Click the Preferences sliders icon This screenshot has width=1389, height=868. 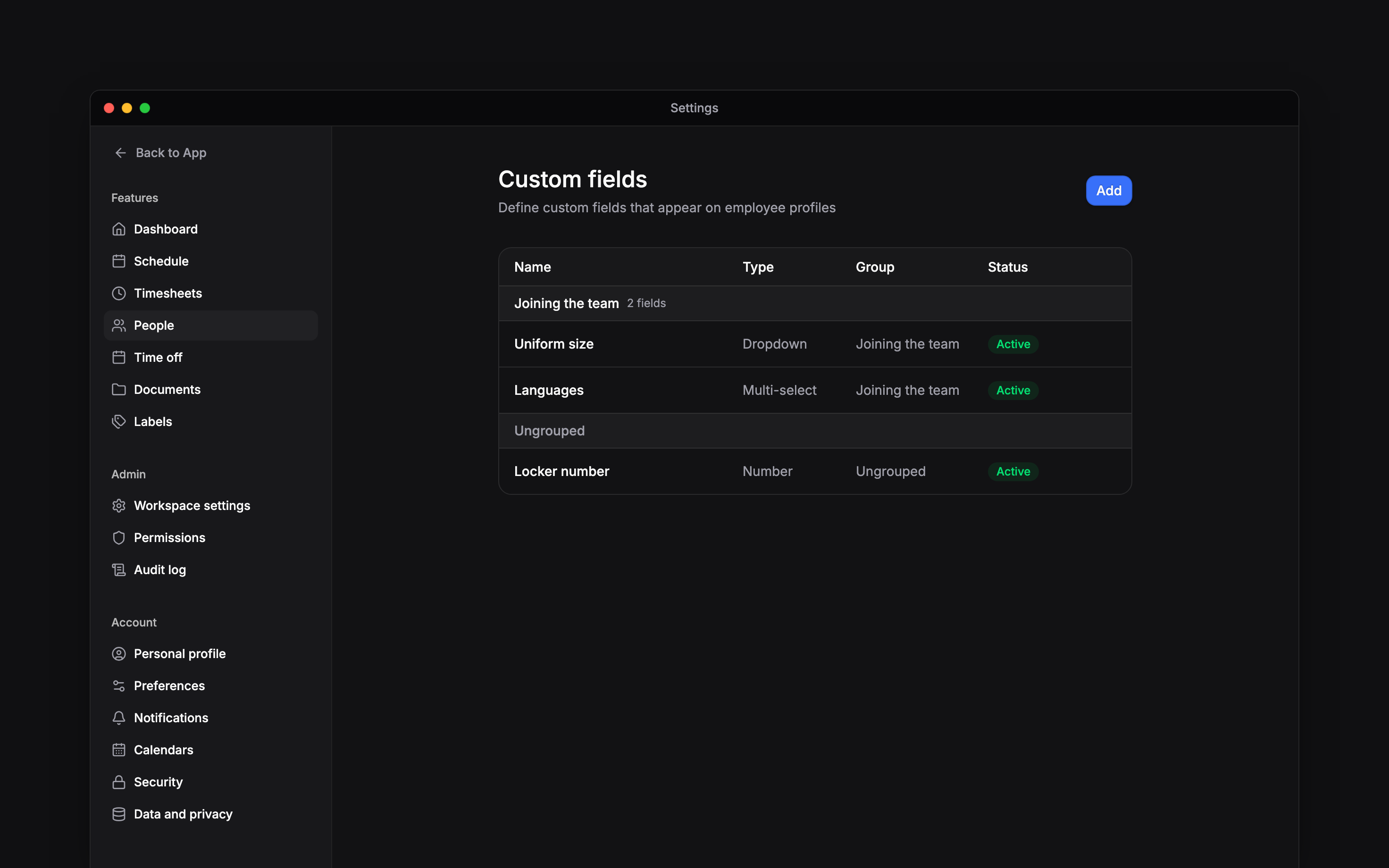click(x=119, y=686)
